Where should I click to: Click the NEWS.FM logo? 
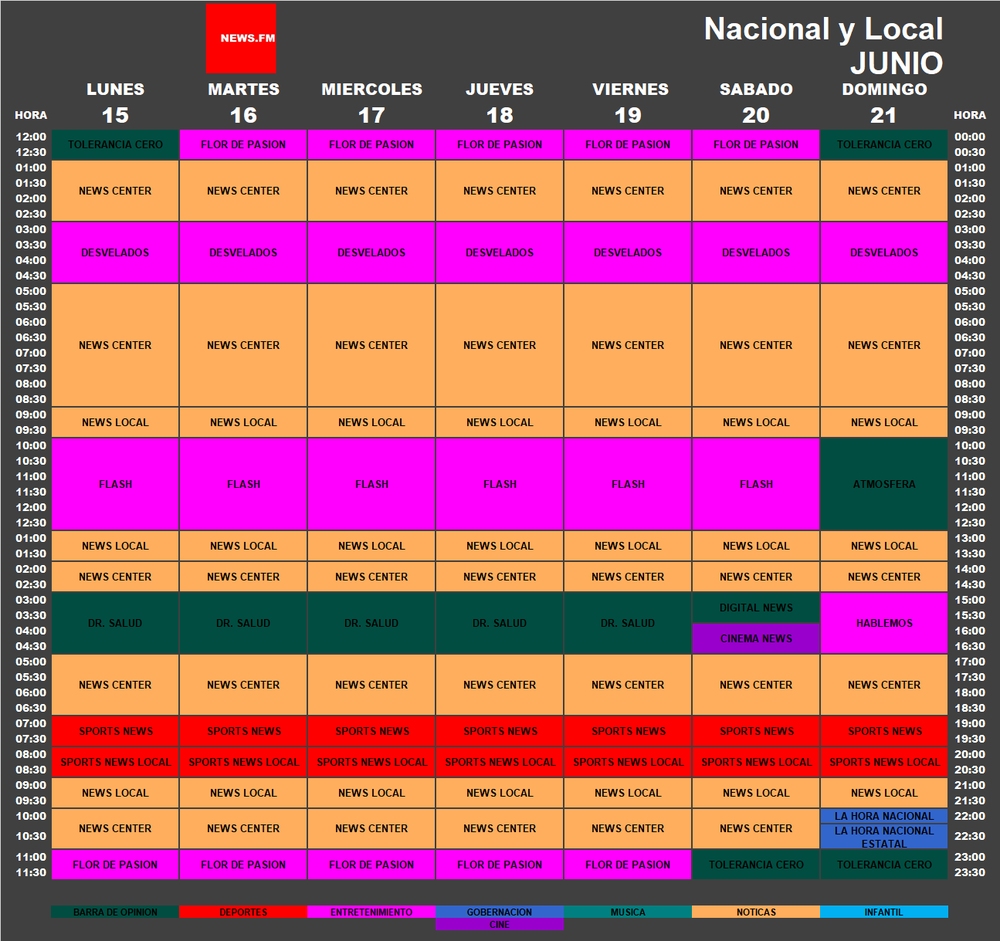pos(241,37)
